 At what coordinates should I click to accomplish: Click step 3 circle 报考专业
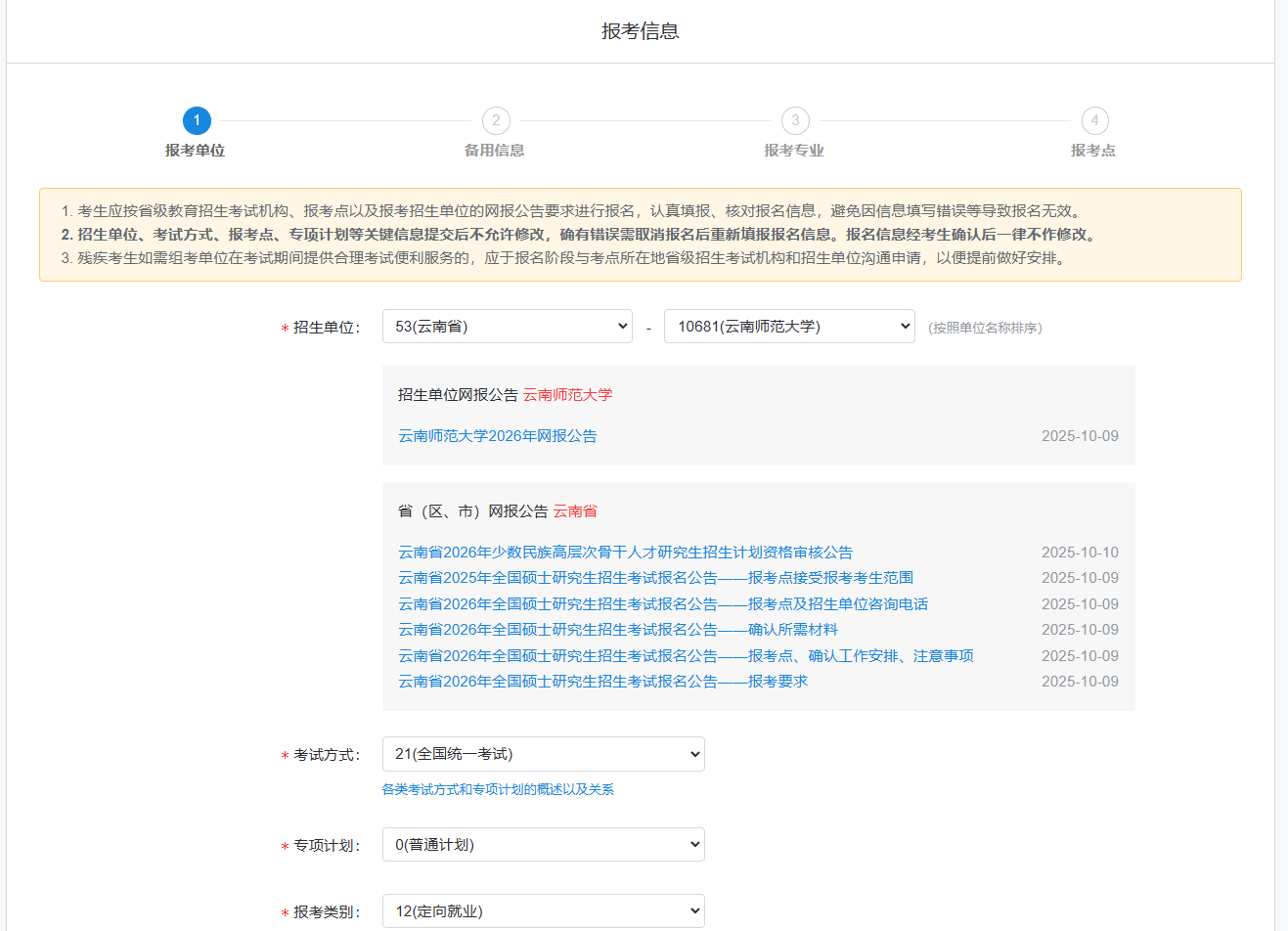click(x=795, y=120)
